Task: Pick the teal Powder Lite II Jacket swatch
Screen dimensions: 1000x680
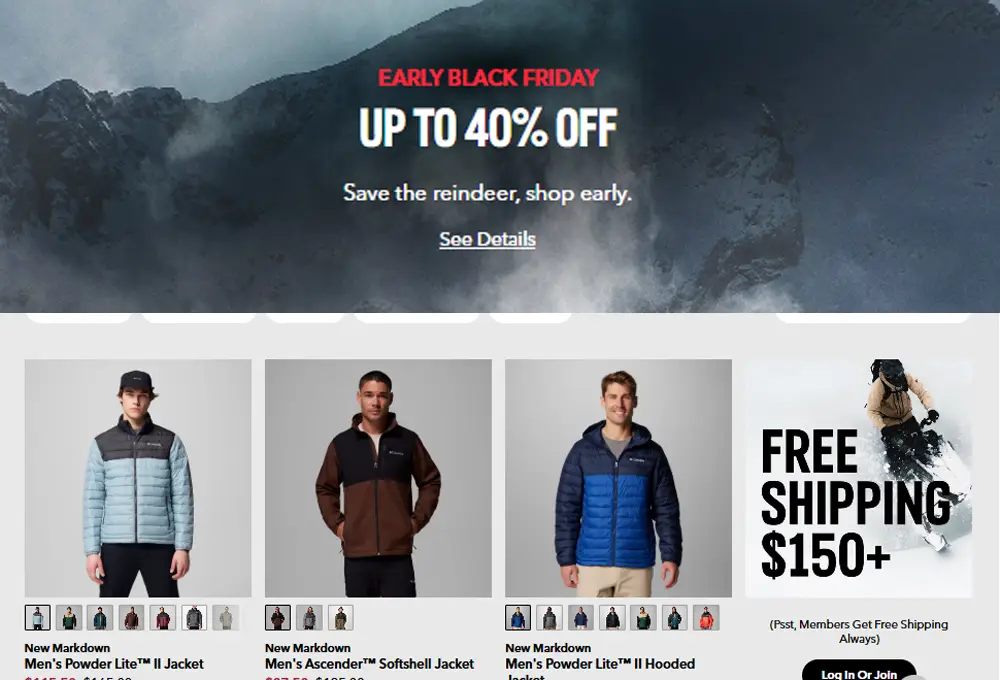Action: (x=100, y=617)
